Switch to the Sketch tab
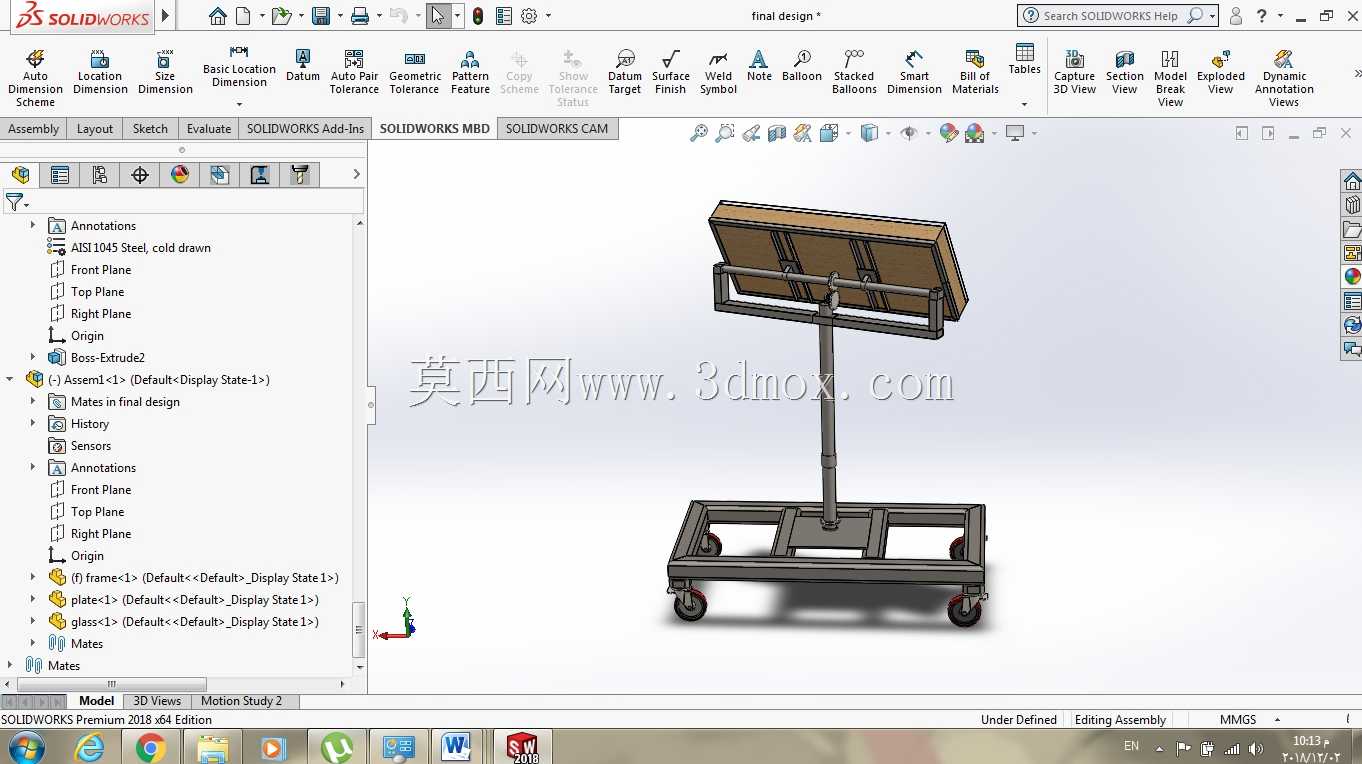This screenshot has height=764, width=1362. tap(150, 128)
